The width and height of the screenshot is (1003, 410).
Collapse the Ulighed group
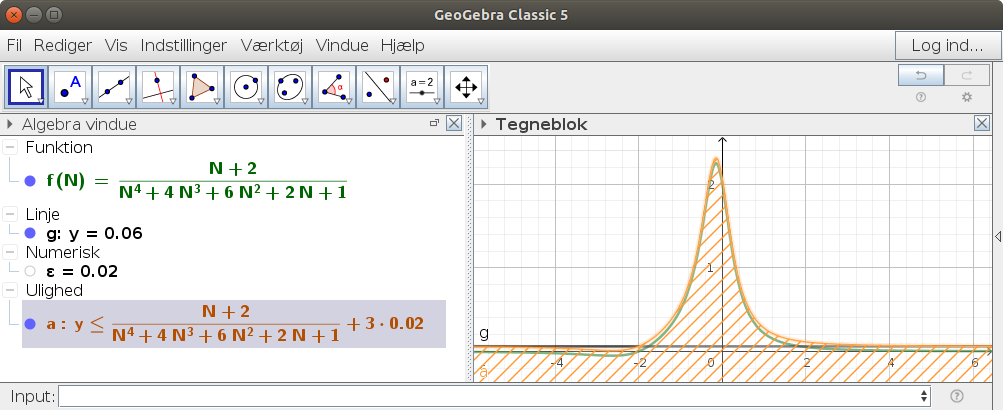coord(10,290)
